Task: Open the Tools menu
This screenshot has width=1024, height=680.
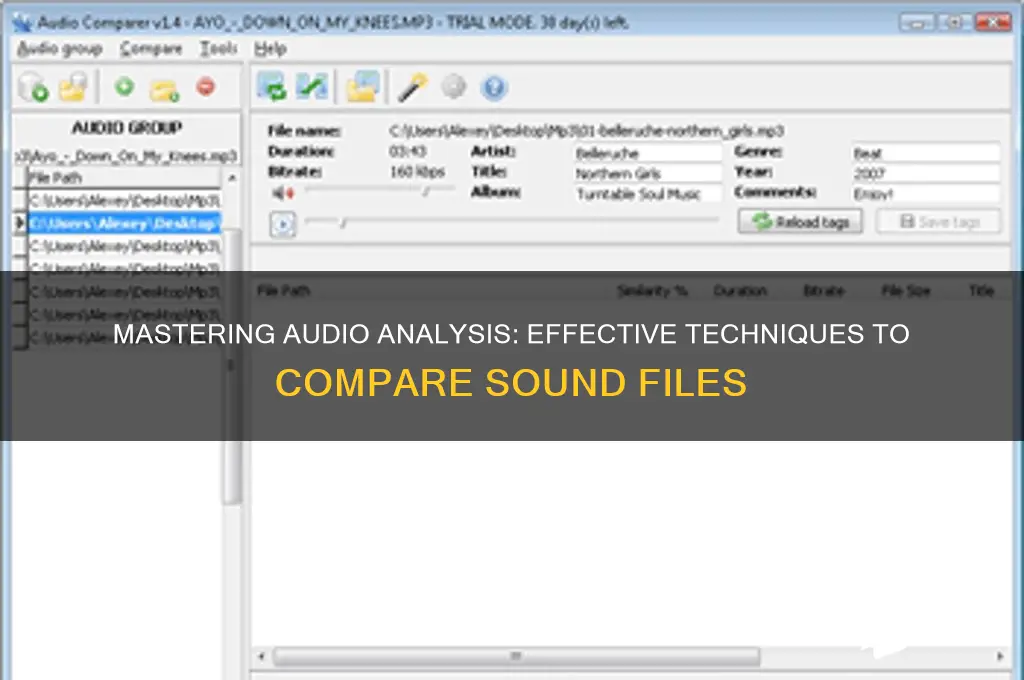Action: [218, 48]
